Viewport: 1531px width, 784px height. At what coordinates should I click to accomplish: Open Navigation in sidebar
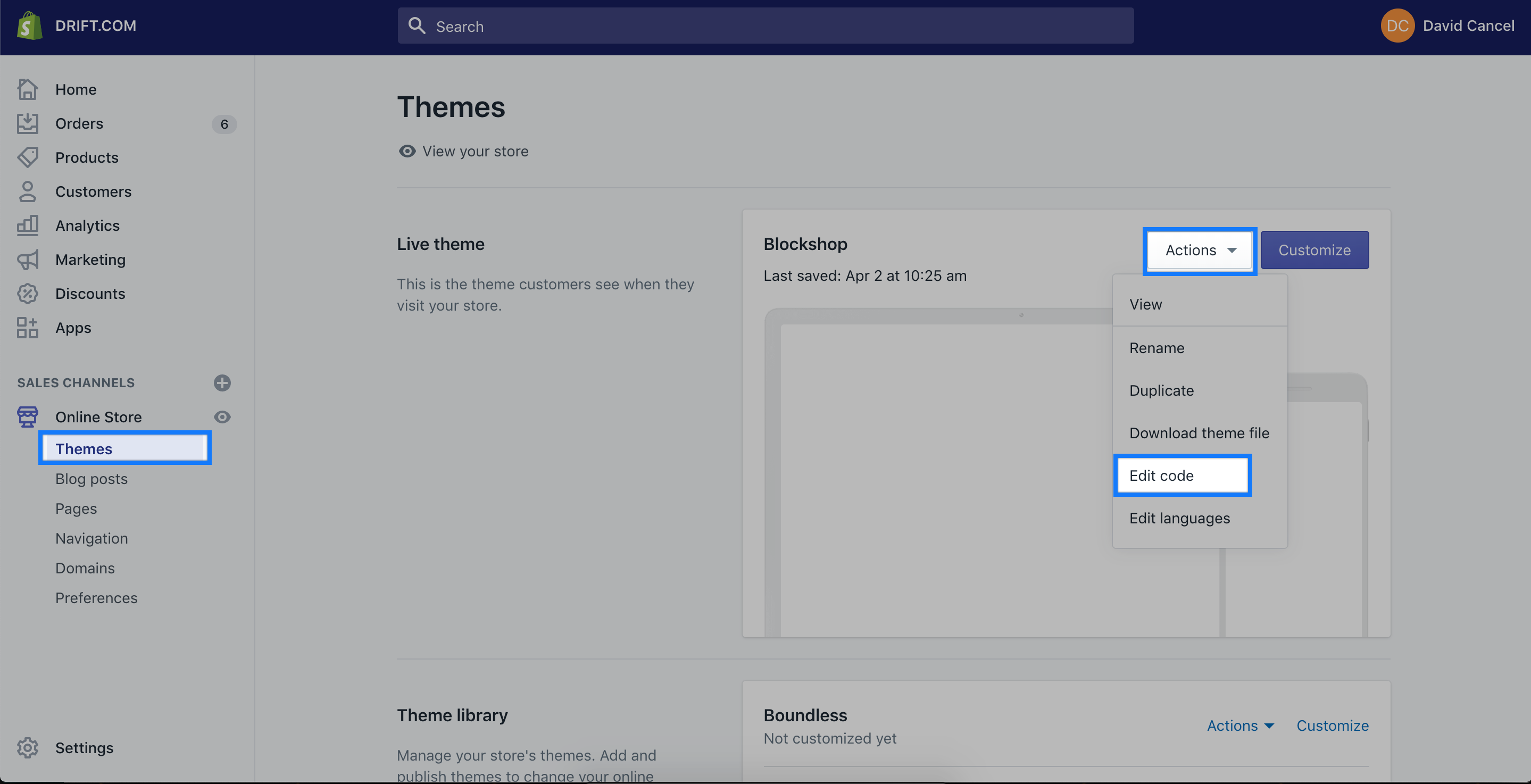click(91, 538)
